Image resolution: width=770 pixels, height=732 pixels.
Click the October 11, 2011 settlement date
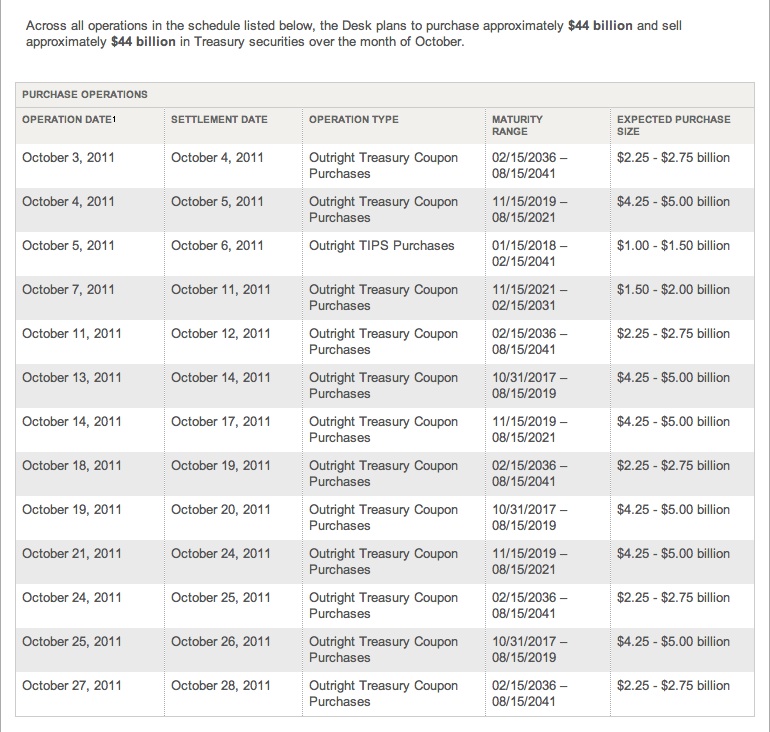(220, 290)
